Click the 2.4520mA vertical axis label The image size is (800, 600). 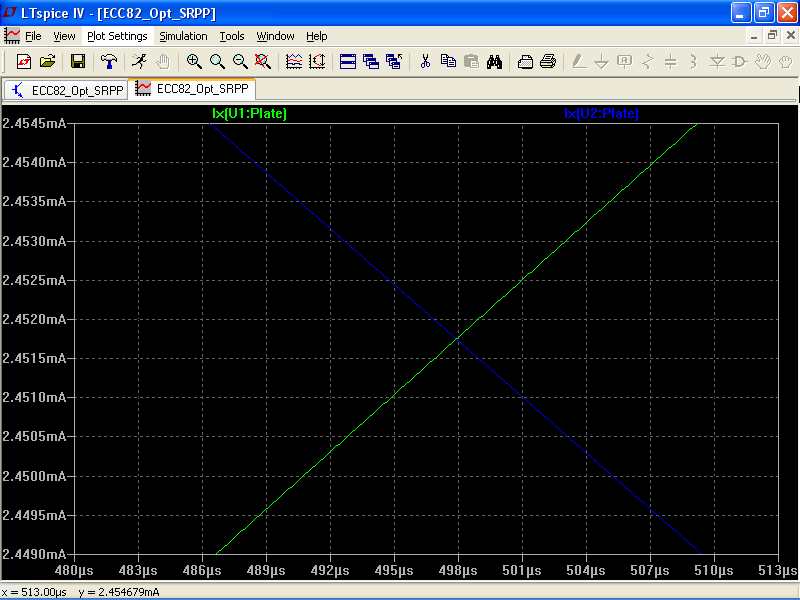click(x=34, y=319)
